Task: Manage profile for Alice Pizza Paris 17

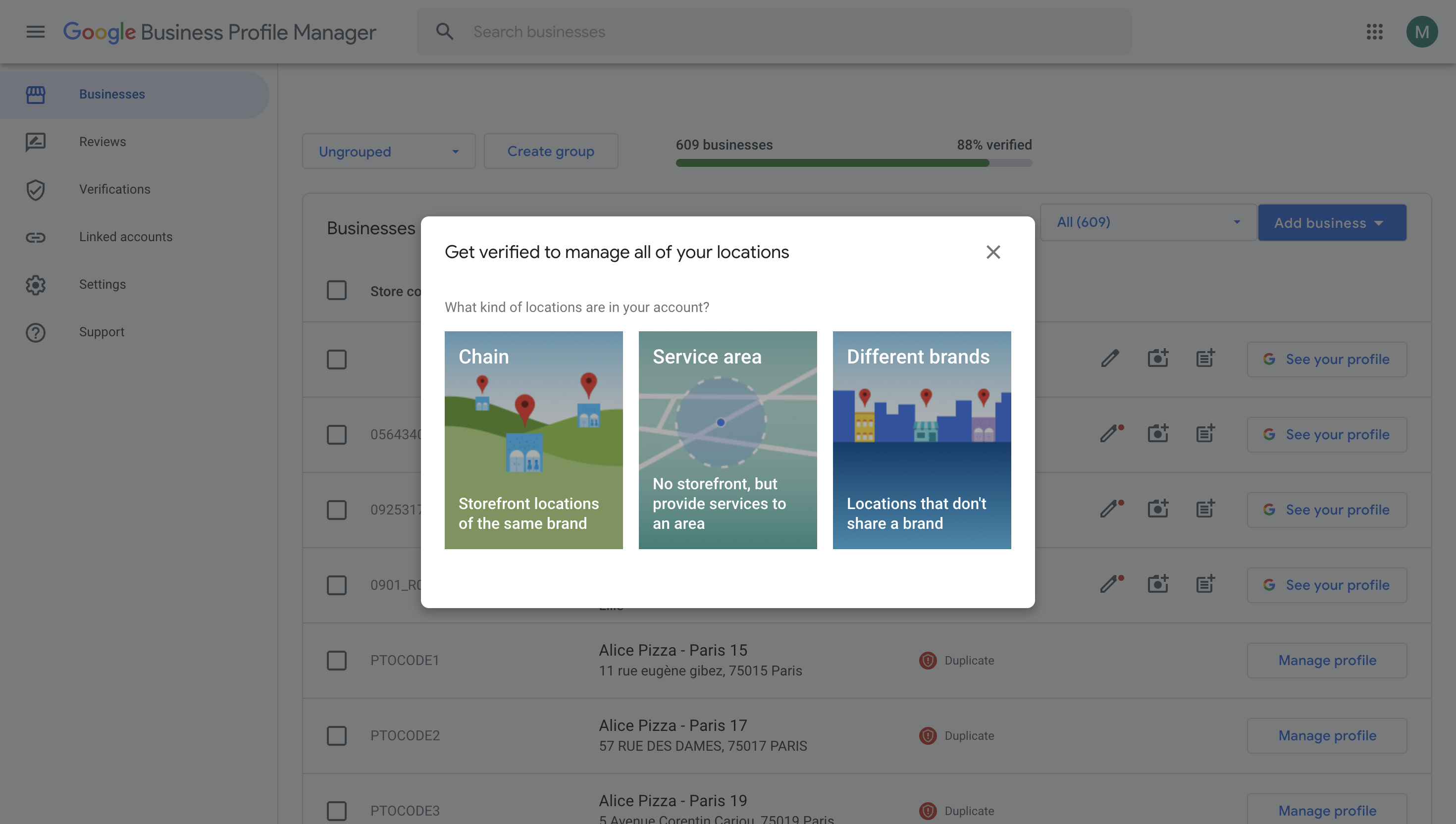Action: tap(1327, 736)
